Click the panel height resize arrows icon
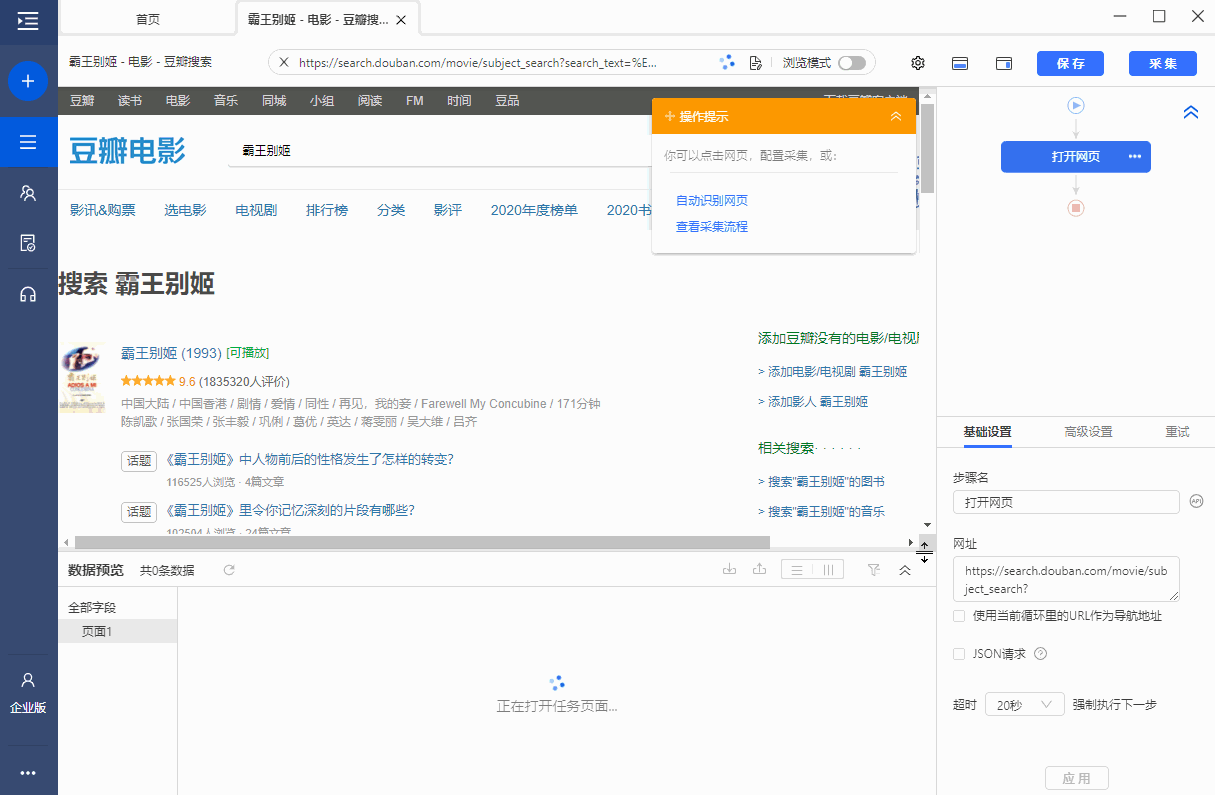 click(925, 551)
